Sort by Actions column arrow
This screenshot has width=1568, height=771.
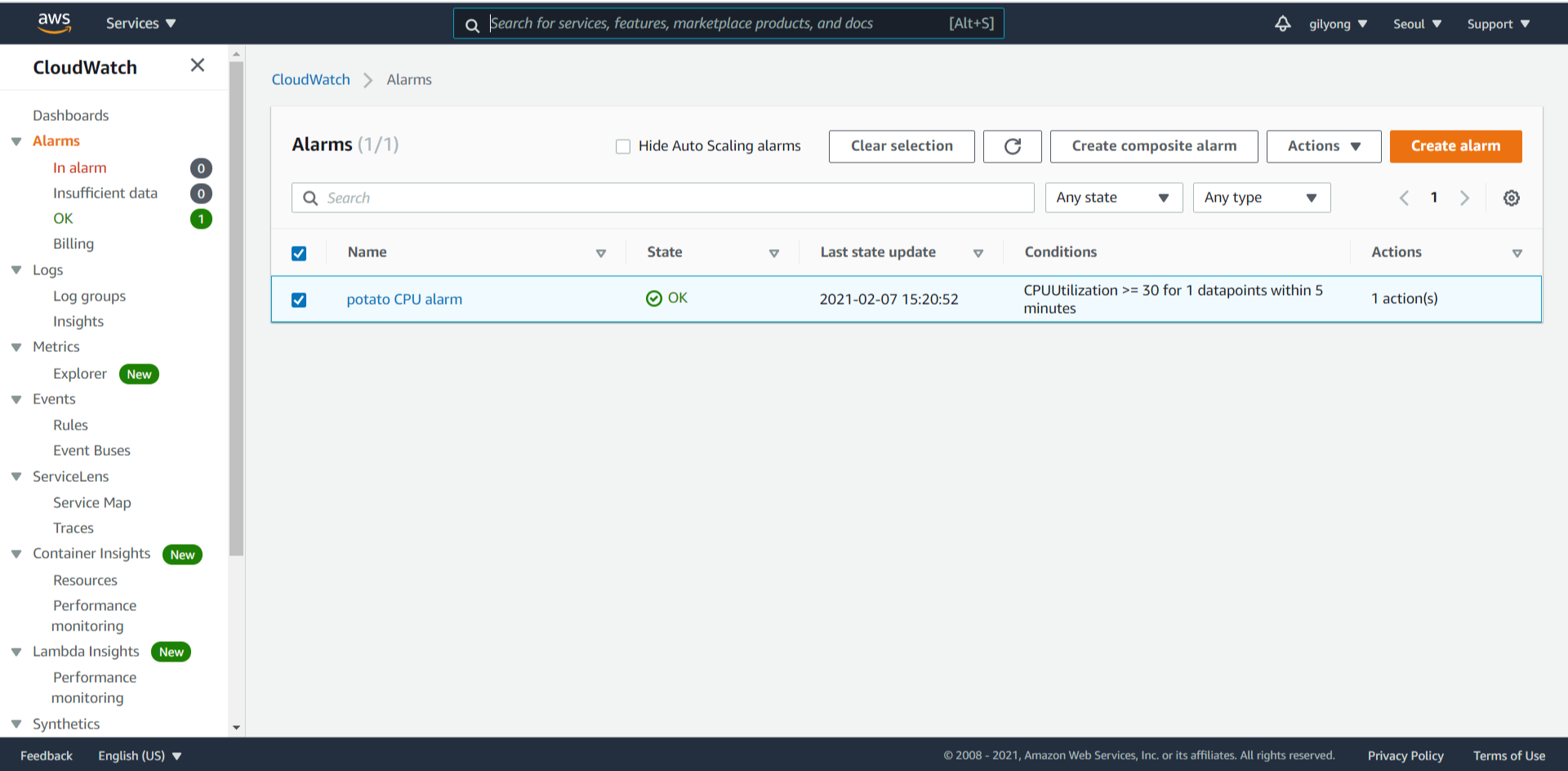click(1517, 253)
